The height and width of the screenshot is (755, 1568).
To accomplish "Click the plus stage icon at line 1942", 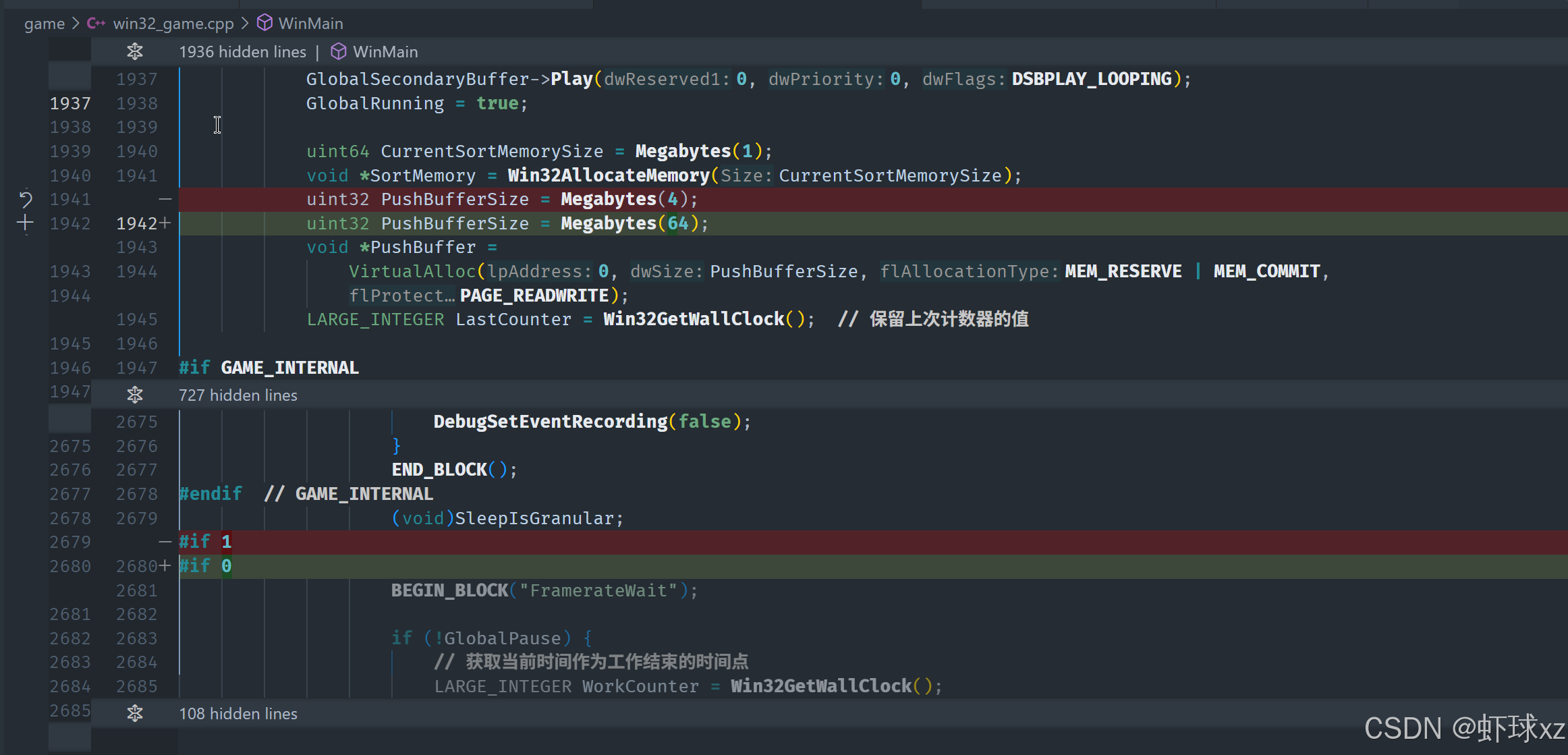I will [x=26, y=223].
